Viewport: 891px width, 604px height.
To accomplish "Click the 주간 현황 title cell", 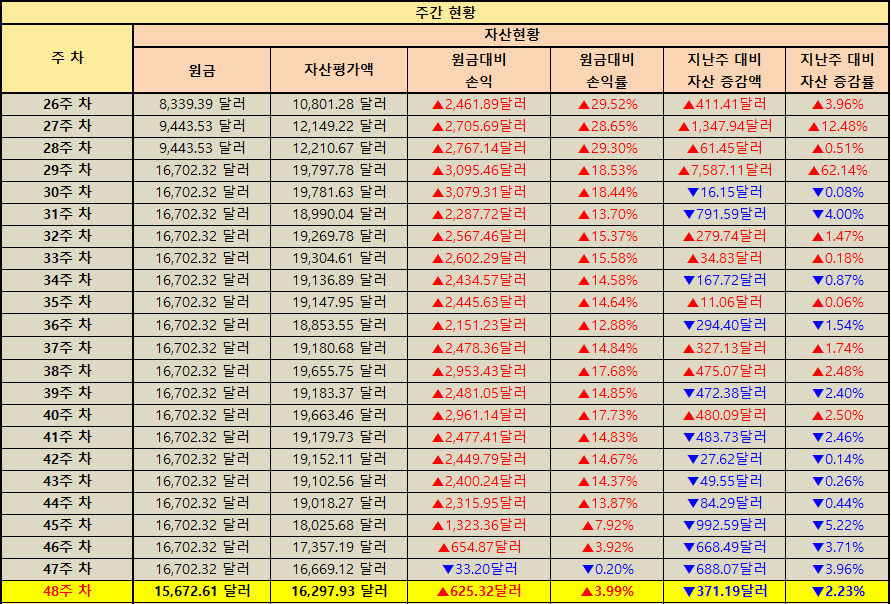I will (445, 12).
